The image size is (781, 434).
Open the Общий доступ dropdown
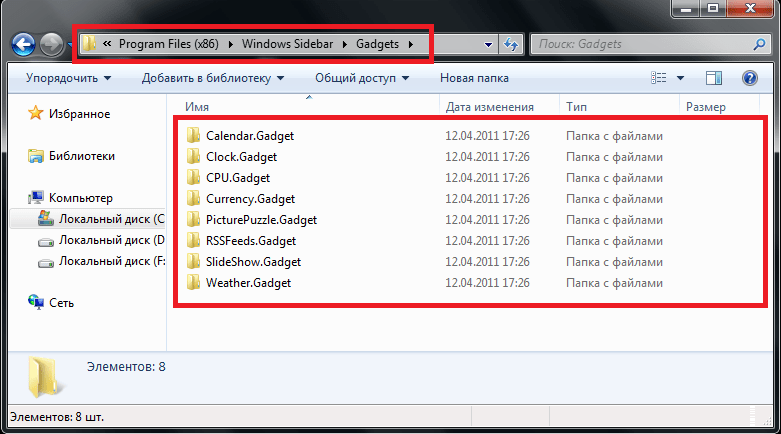pos(362,78)
